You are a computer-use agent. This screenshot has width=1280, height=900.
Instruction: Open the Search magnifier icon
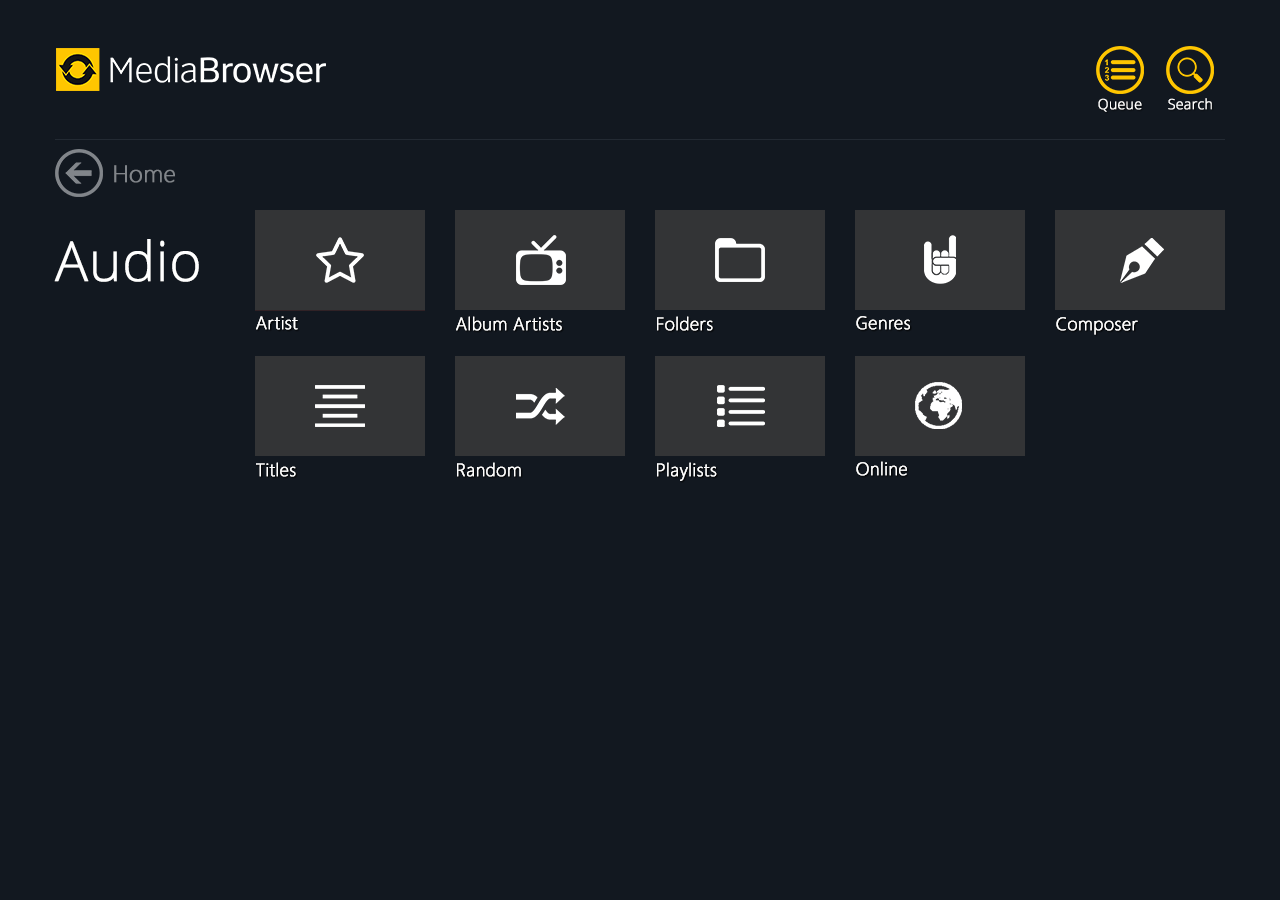pos(1190,70)
